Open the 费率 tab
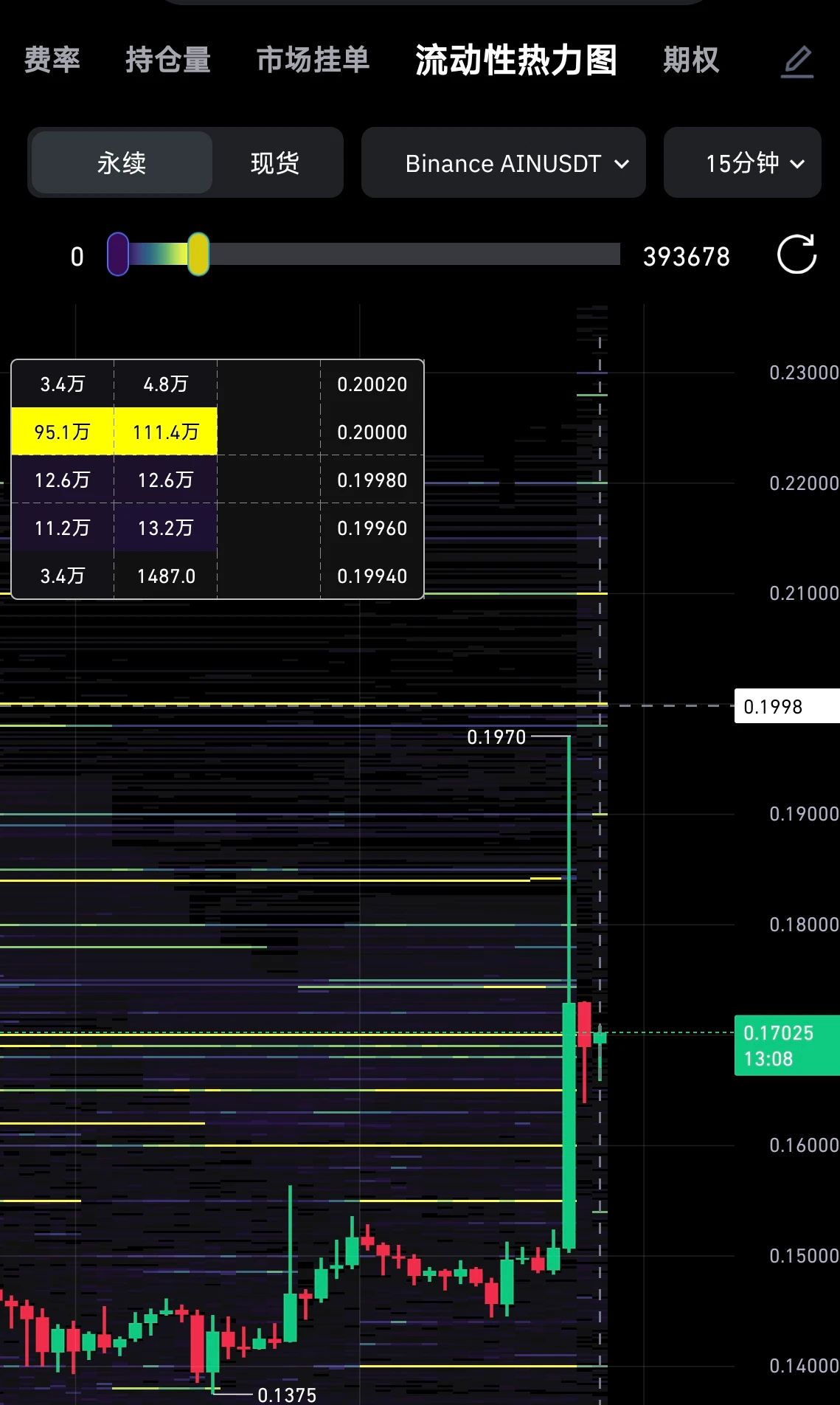 click(x=52, y=60)
